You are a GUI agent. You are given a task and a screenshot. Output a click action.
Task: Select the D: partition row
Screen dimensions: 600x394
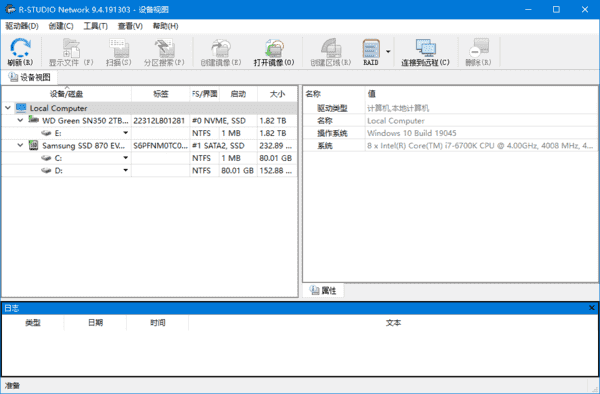tap(149, 171)
